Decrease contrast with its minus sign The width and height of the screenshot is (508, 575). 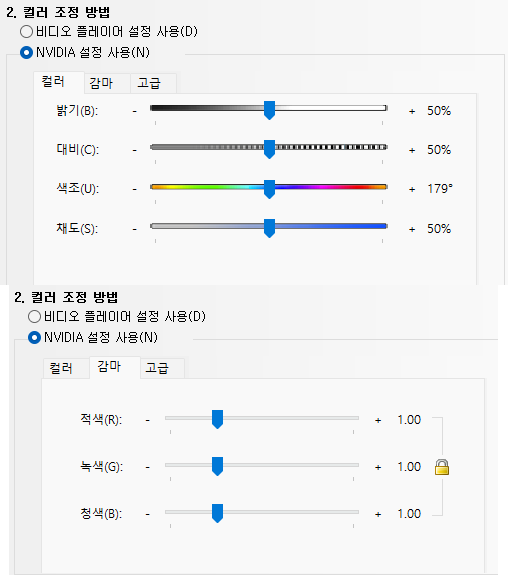point(135,150)
